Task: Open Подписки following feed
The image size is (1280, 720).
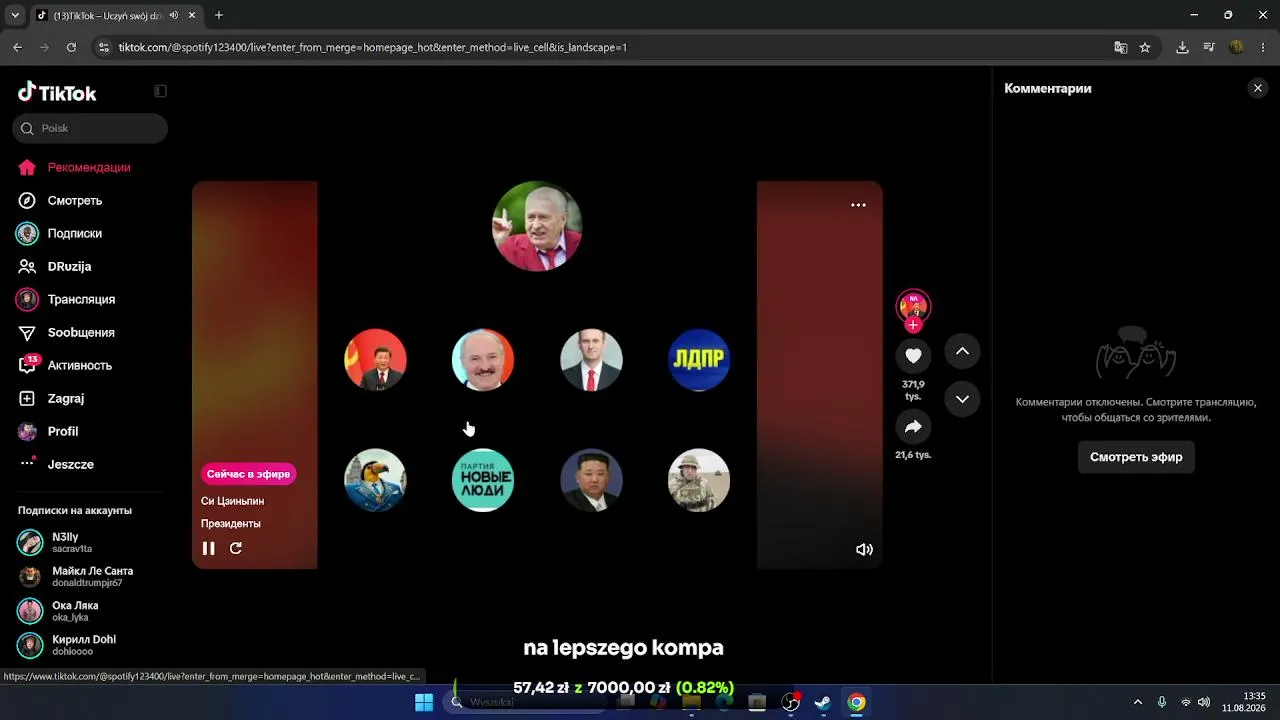Action: pos(75,233)
